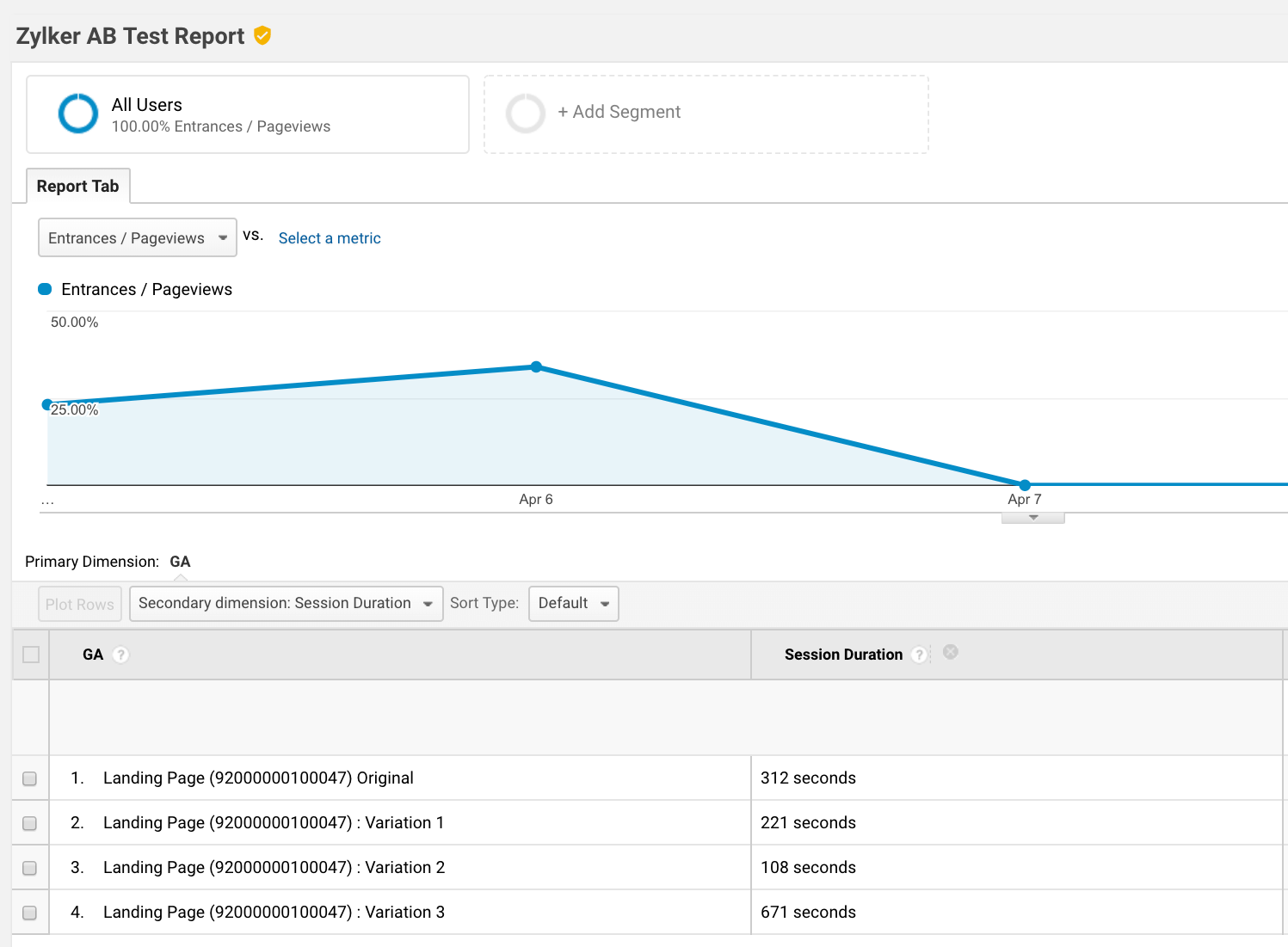Viewport: 1288px width, 947px height.
Task: Click the empty Add Segment circle icon
Action: tap(525, 114)
